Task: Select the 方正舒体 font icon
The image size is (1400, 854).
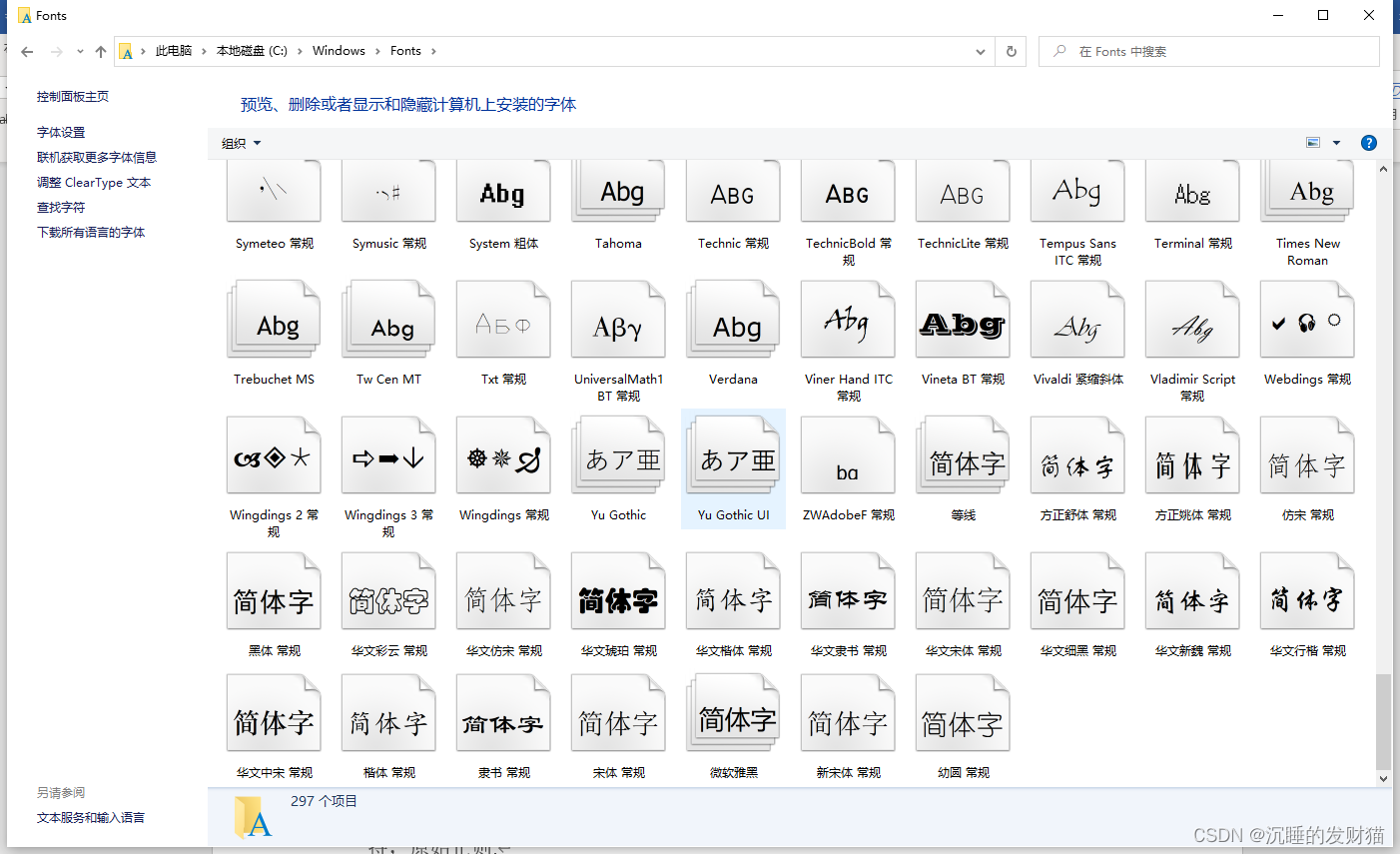Action: [1077, 455]
